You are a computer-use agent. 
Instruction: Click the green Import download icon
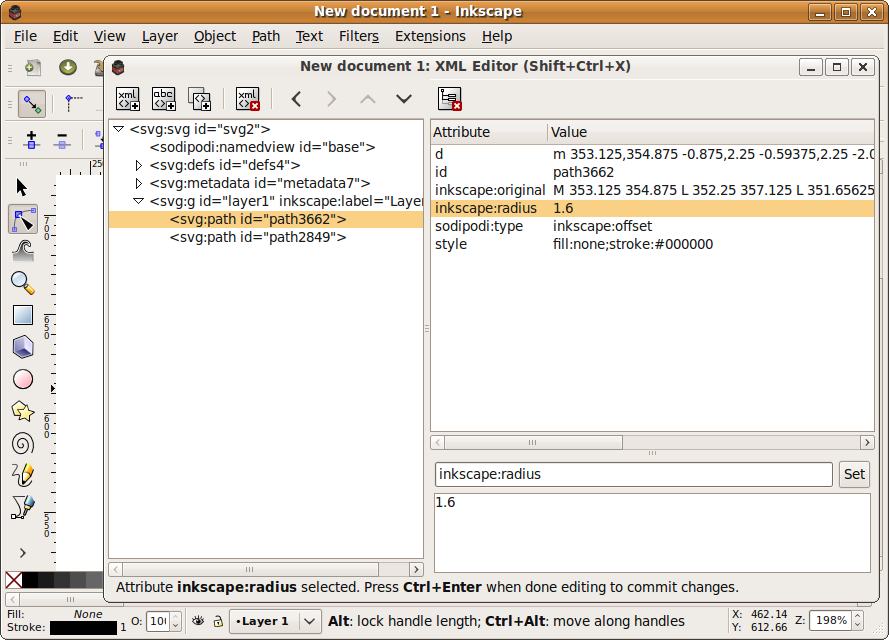(68, 67)
